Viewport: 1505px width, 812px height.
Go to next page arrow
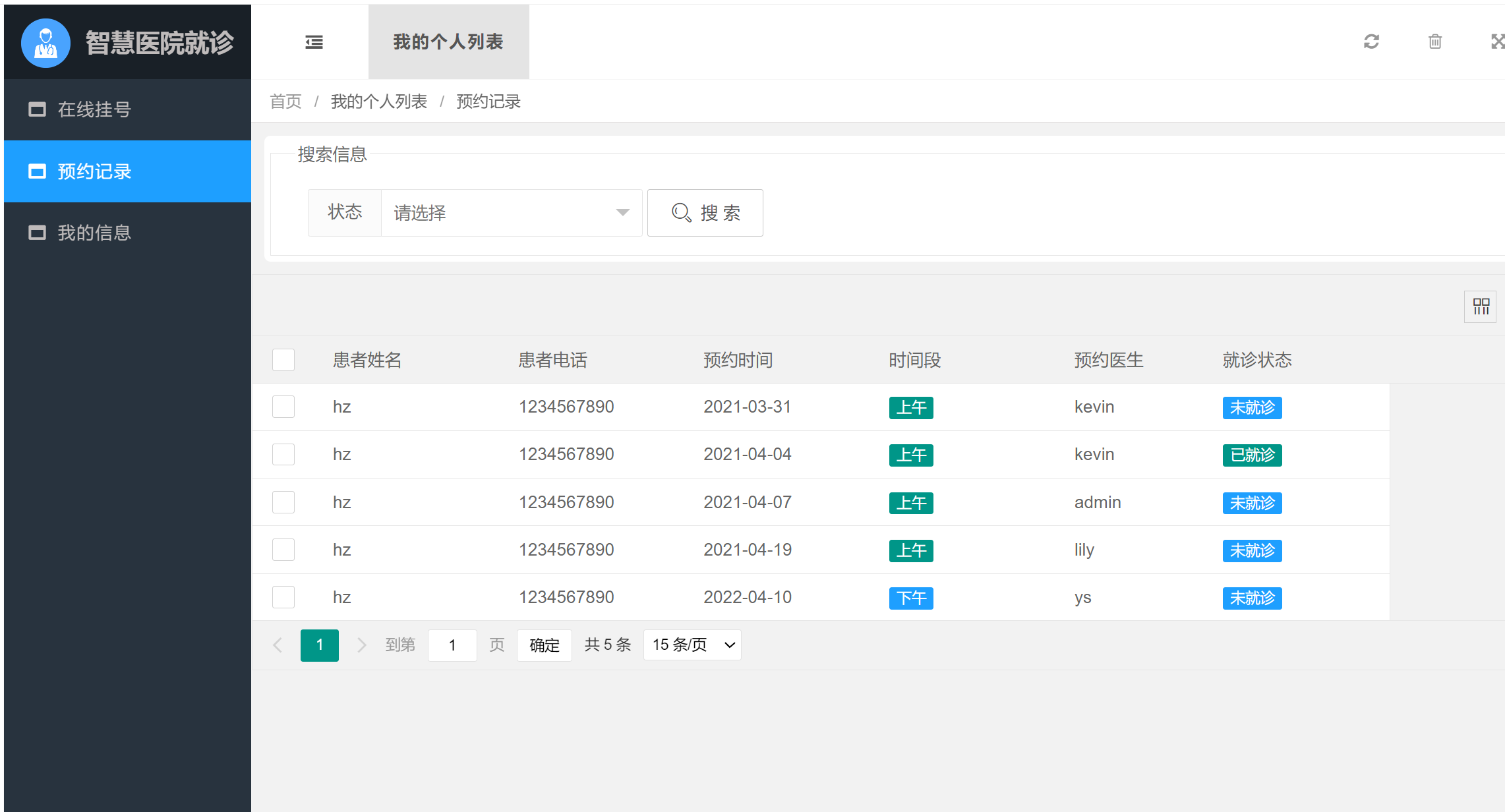[x=361, y=645]
